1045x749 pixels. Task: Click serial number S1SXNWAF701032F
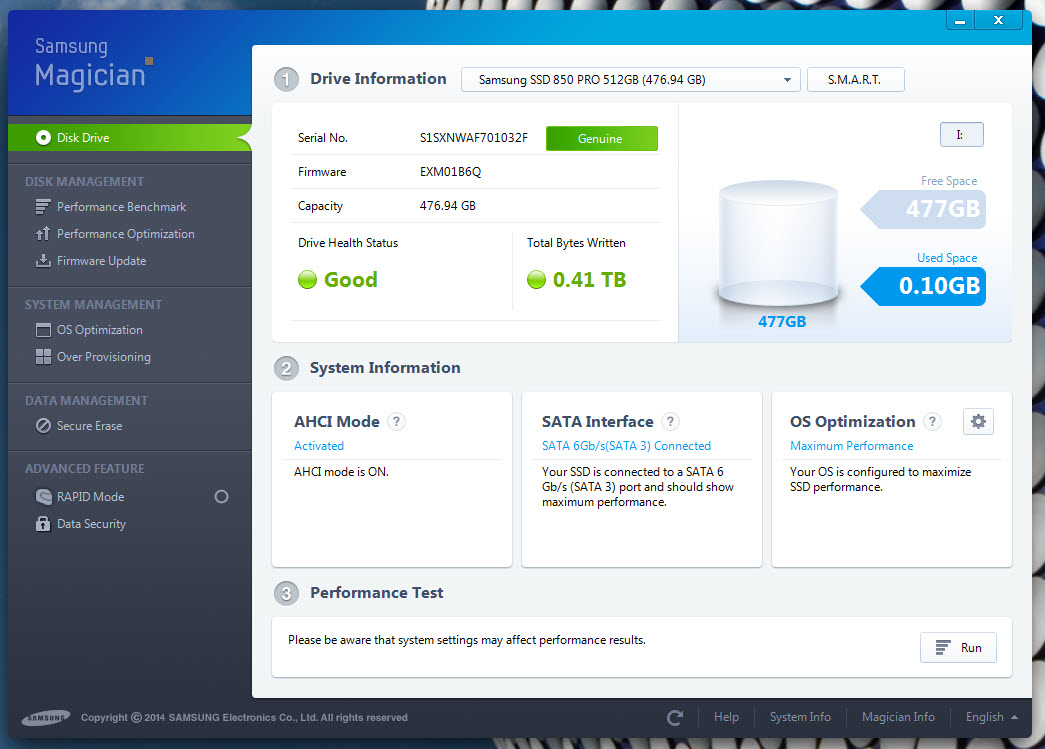pyautogui.click(x=473, y=138)
